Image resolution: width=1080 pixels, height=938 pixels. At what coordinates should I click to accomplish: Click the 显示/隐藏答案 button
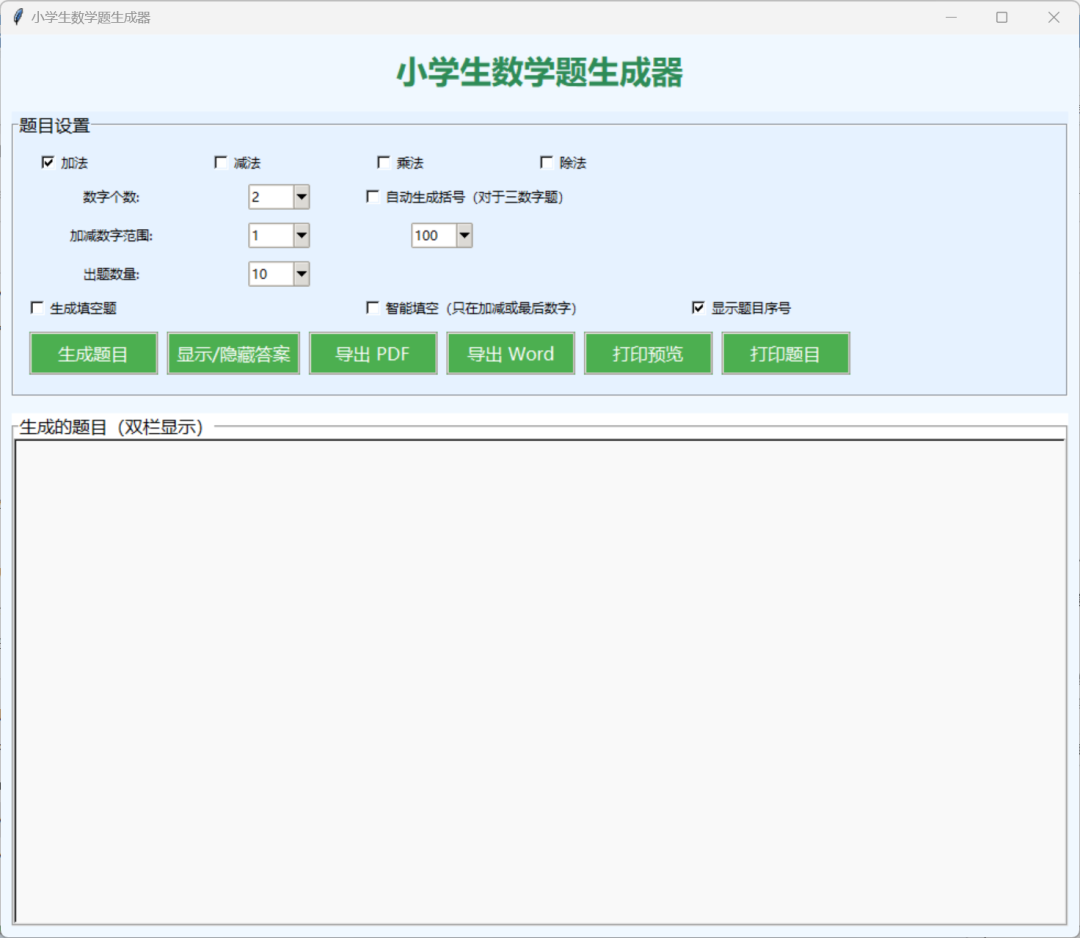click(x=233, y=353)
